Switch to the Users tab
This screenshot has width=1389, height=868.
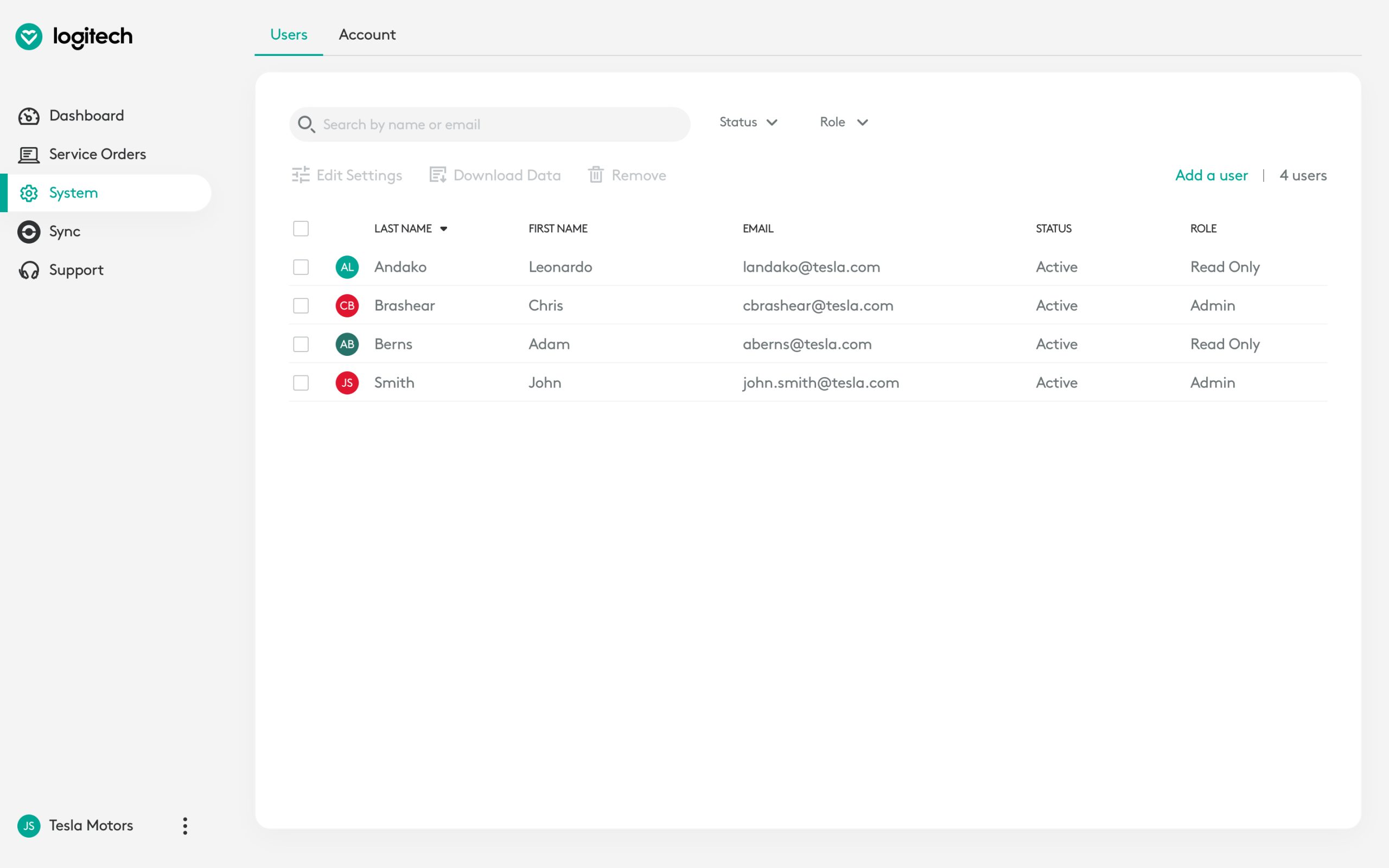[289, 34]
